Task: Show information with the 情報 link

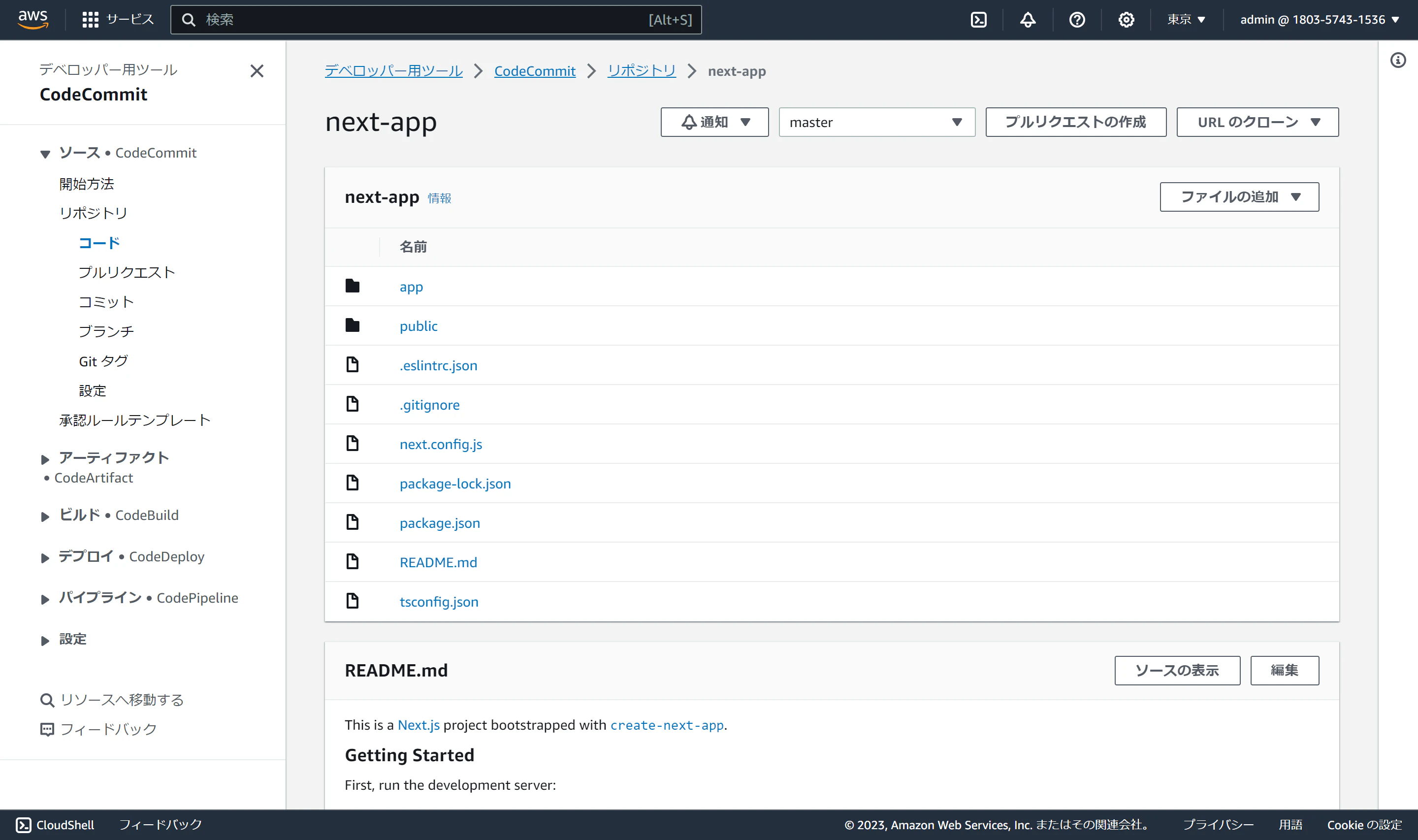Action: click(x=439, y=198)
